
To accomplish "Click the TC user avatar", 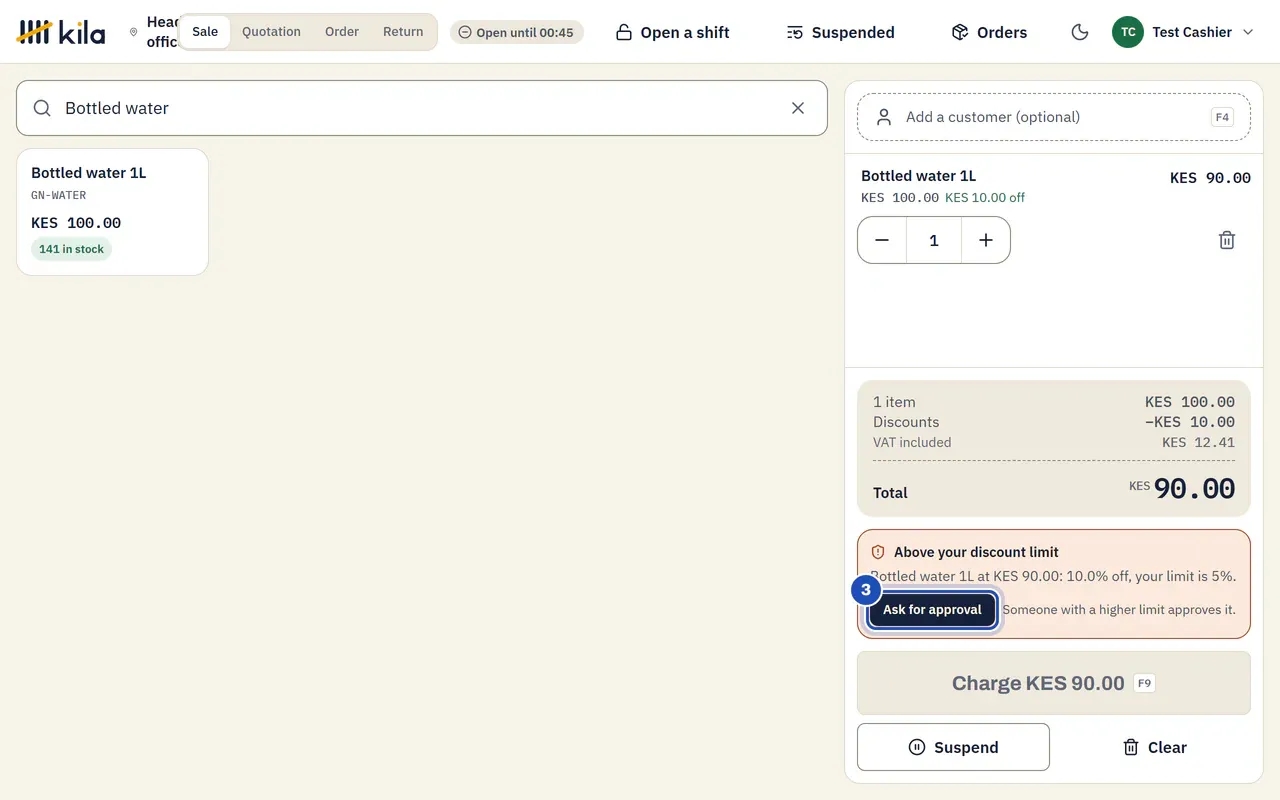I will click(1128, 32).
